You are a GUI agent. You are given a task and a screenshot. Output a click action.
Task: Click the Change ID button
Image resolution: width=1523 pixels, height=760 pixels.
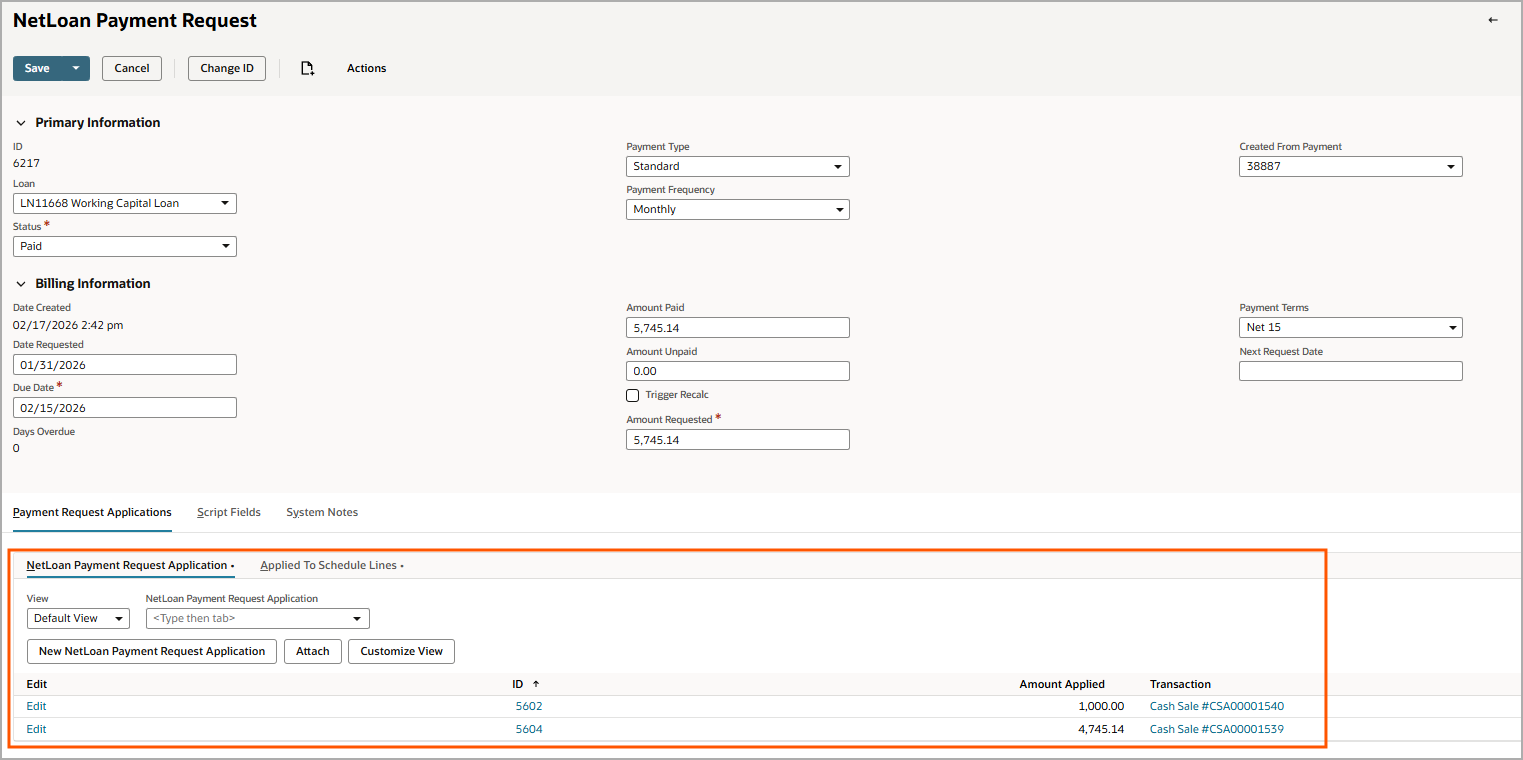(227, 68)
